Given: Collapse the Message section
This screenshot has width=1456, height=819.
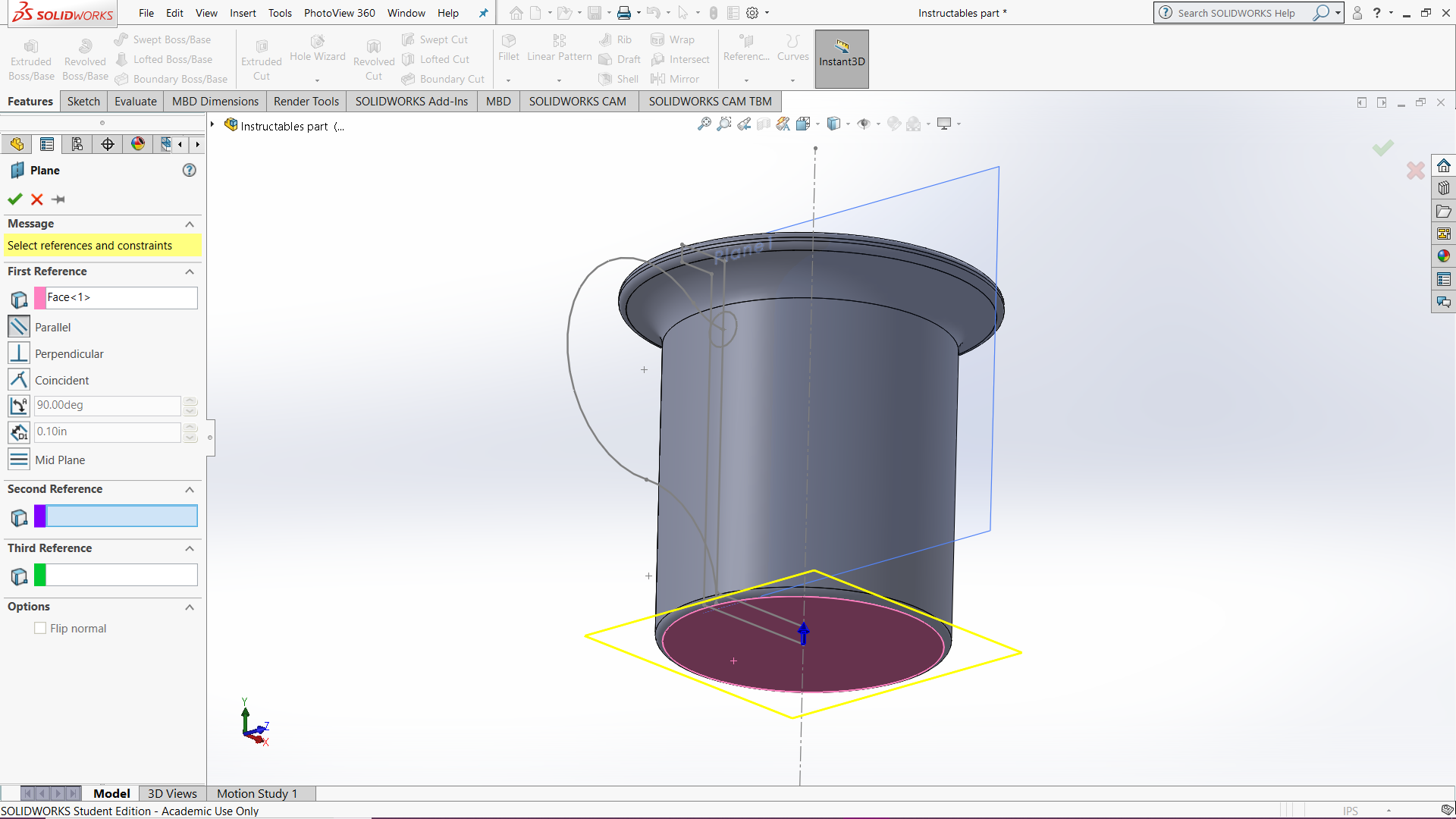Looking at the screenshot, I should pos(190,224).
